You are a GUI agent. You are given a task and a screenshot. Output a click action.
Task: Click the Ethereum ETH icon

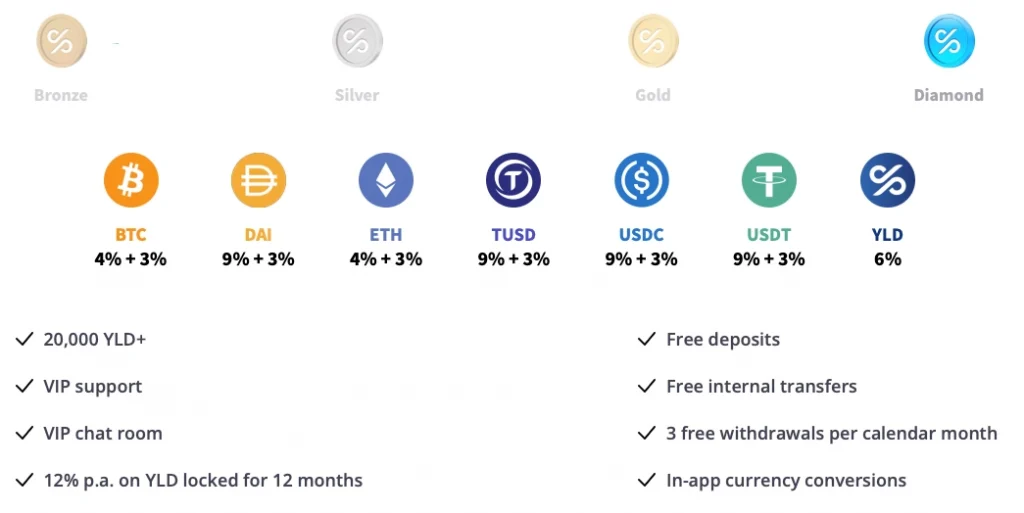tap(385, 181)
